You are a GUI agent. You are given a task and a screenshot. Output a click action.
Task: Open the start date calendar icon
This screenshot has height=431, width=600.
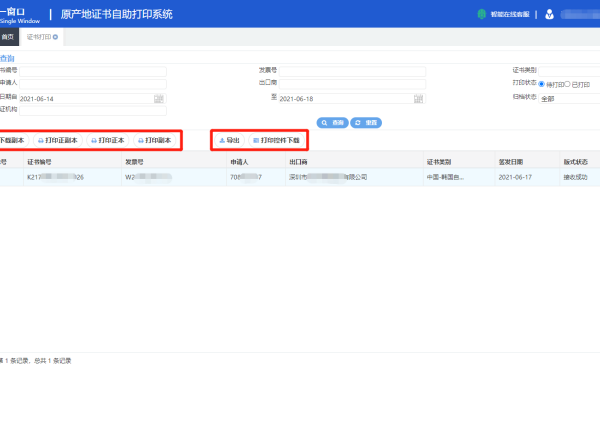[159, 98]
